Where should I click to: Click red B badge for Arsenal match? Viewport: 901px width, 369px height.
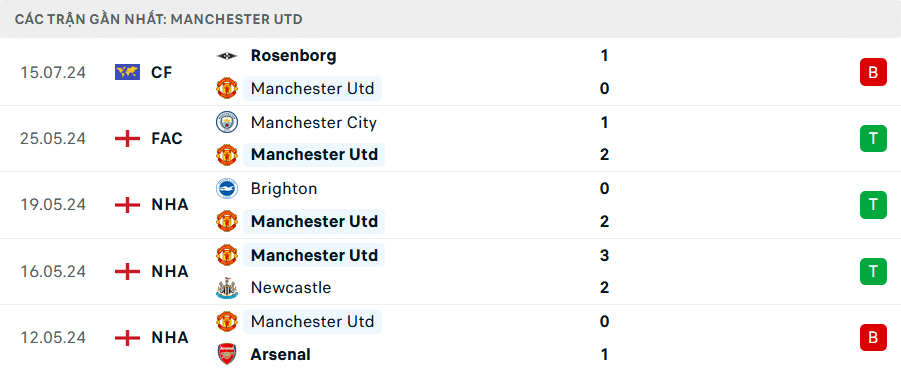873,337
